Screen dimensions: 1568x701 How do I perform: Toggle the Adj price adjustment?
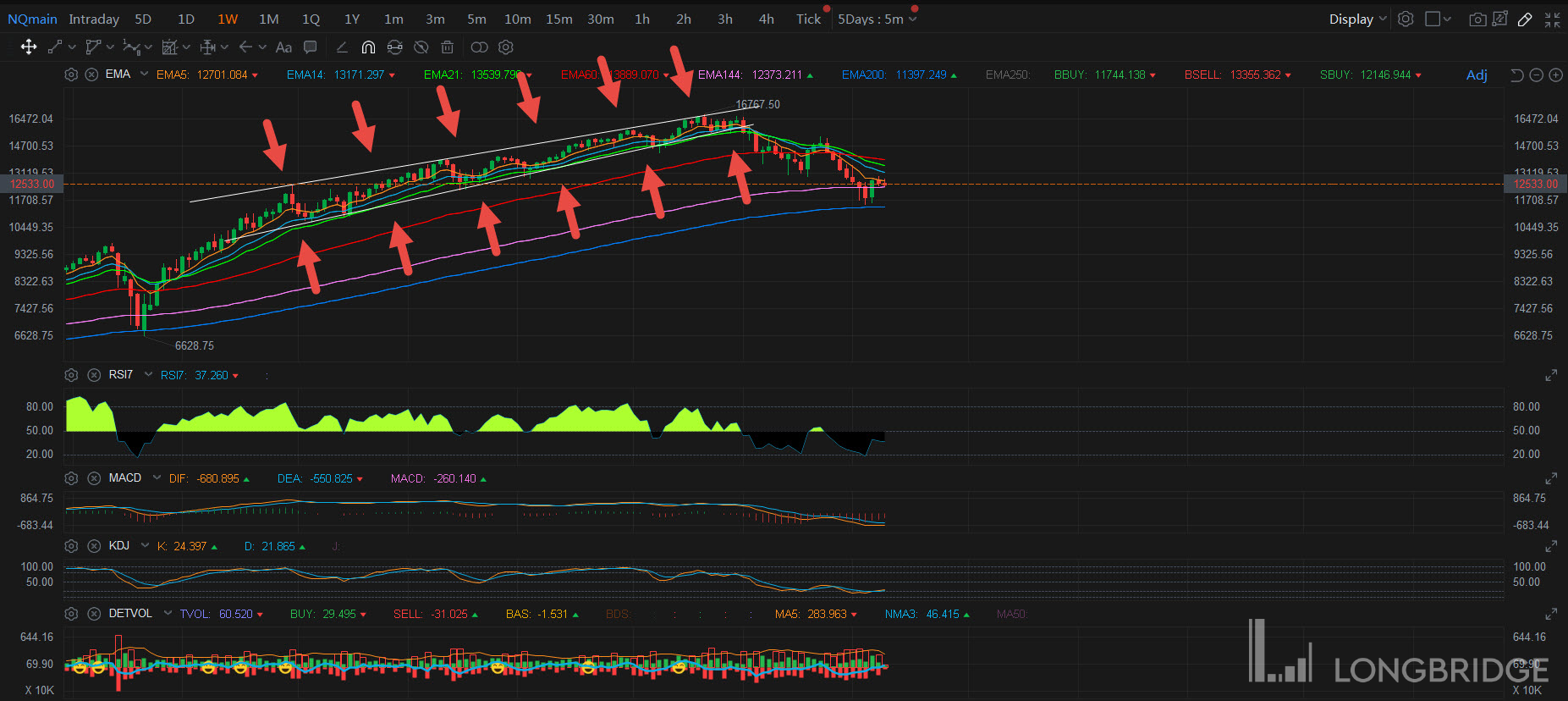[x=1477, y=75]
